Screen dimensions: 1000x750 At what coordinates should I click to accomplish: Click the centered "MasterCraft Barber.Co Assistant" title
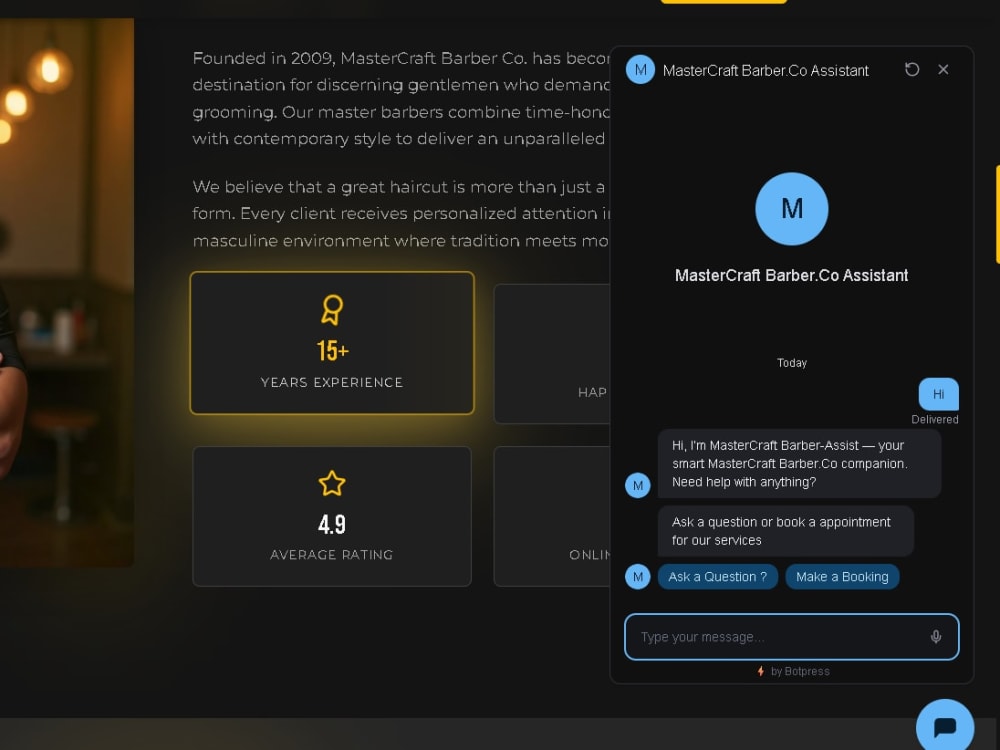791,276
